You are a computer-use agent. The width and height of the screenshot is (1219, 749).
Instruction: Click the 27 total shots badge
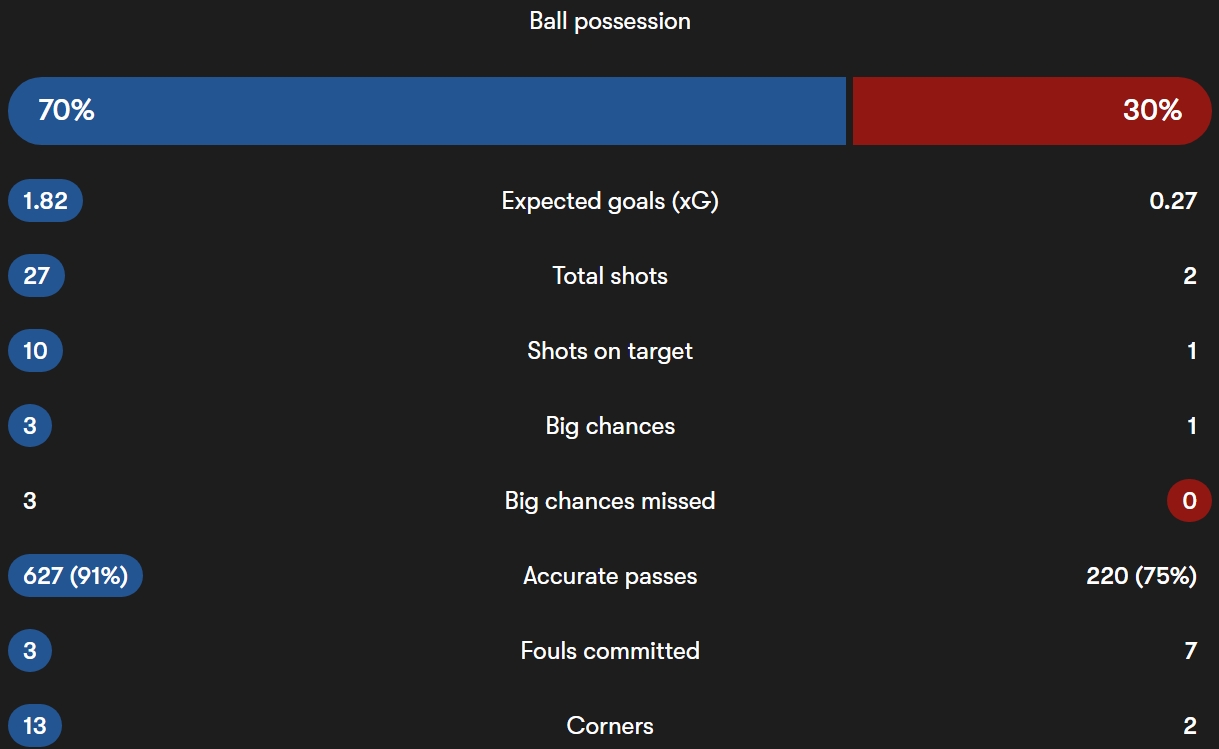(x=36, y=276)
